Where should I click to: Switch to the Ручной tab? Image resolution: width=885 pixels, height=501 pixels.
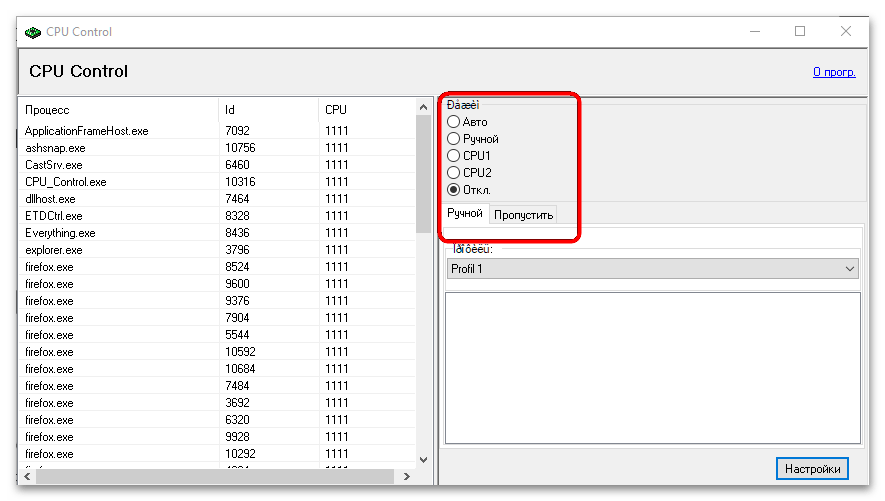[465, 213]
